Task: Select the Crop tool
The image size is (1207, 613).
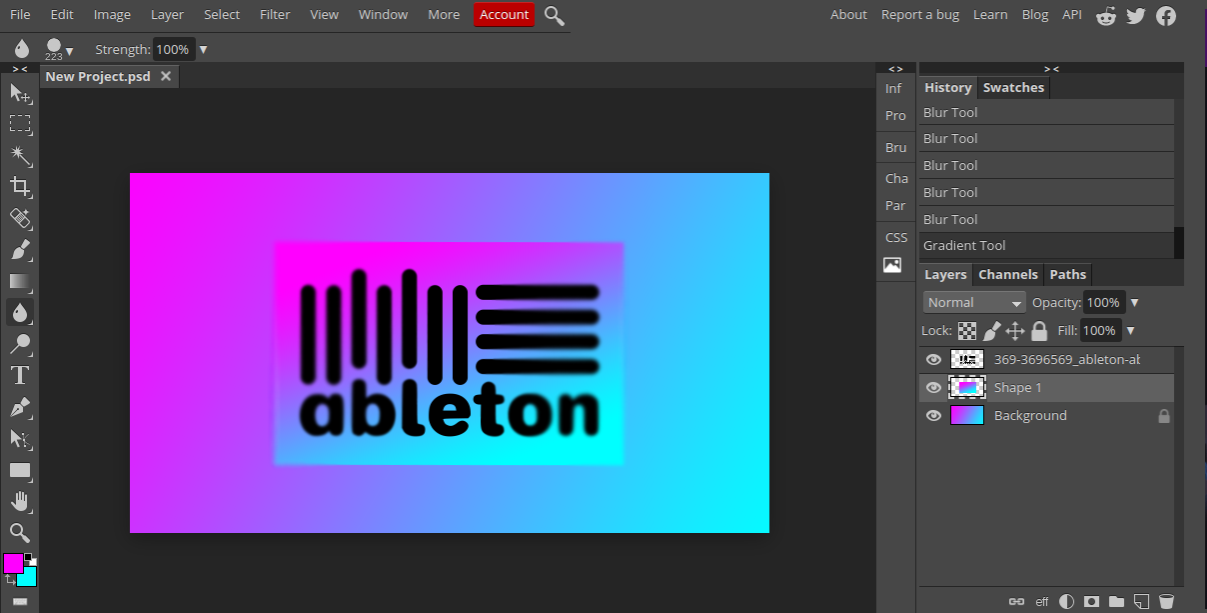Action: [x=19, y=186]
